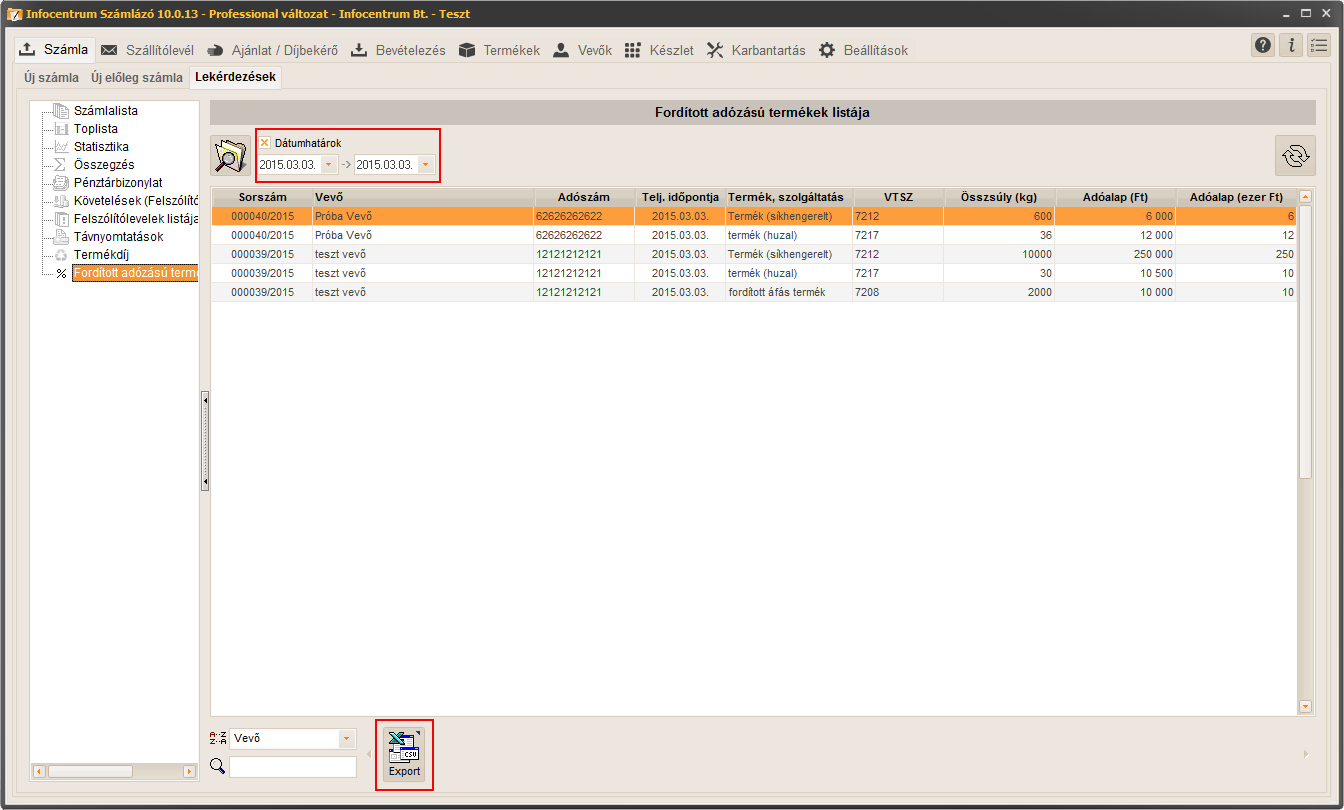Open the info 'i' icon

1291,45
